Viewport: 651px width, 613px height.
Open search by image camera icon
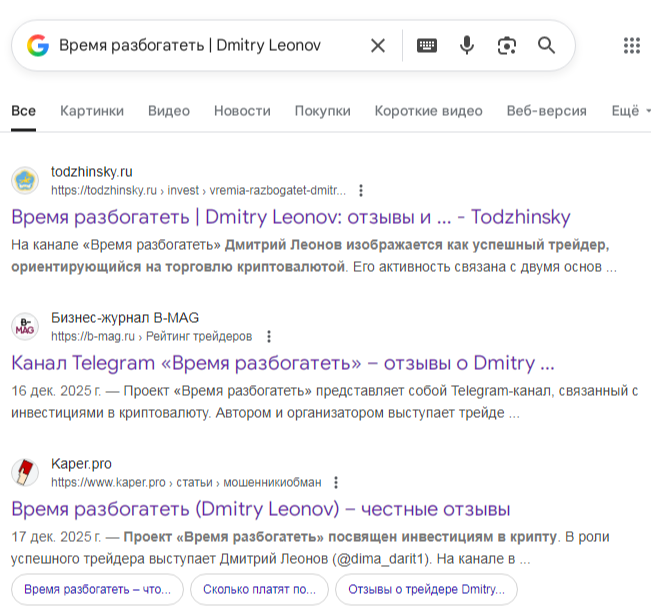coord(507,45)
